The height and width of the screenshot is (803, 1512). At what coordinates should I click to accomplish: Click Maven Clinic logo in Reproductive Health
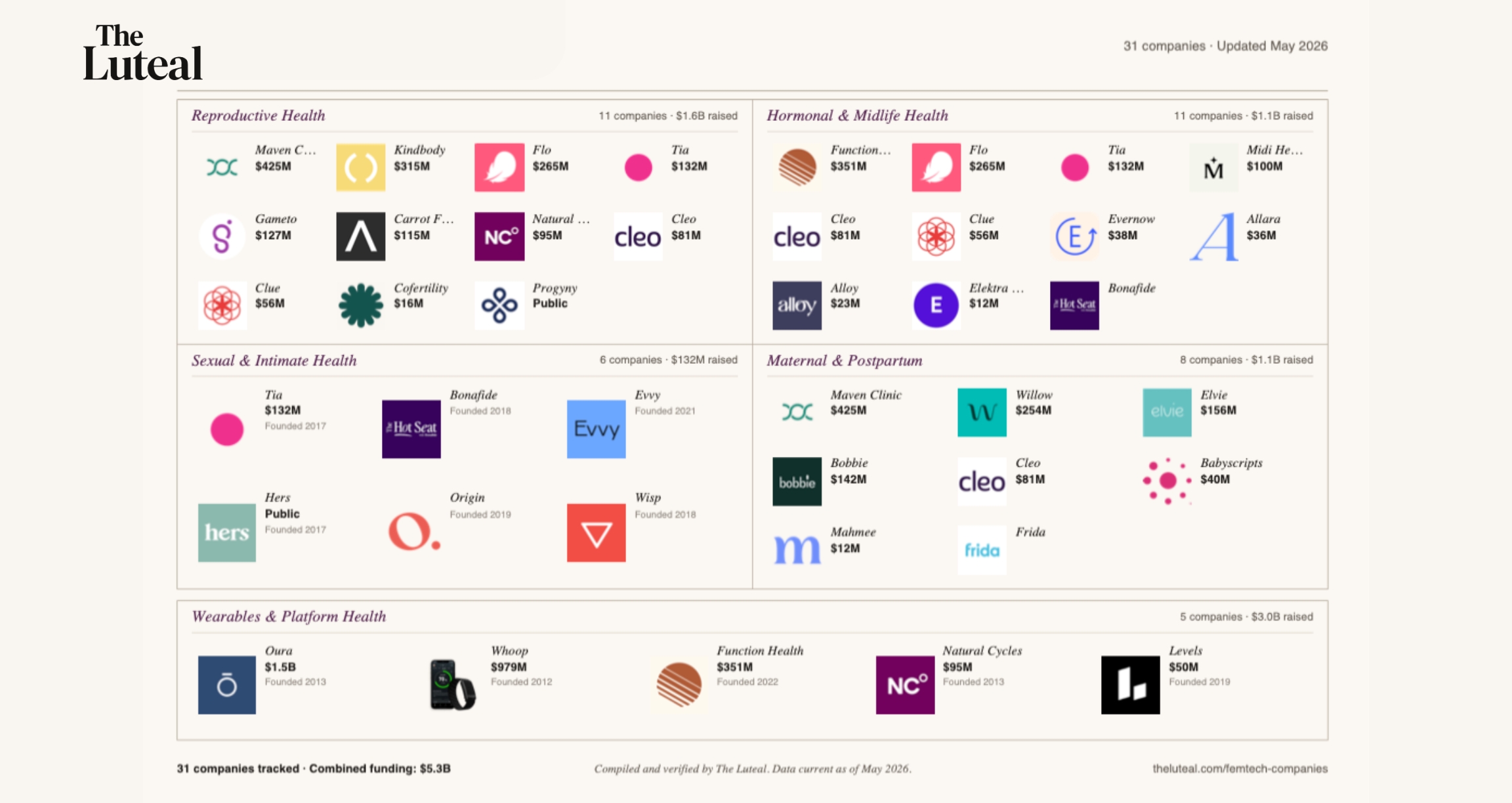pyautogui.click(x=222, y=167)
